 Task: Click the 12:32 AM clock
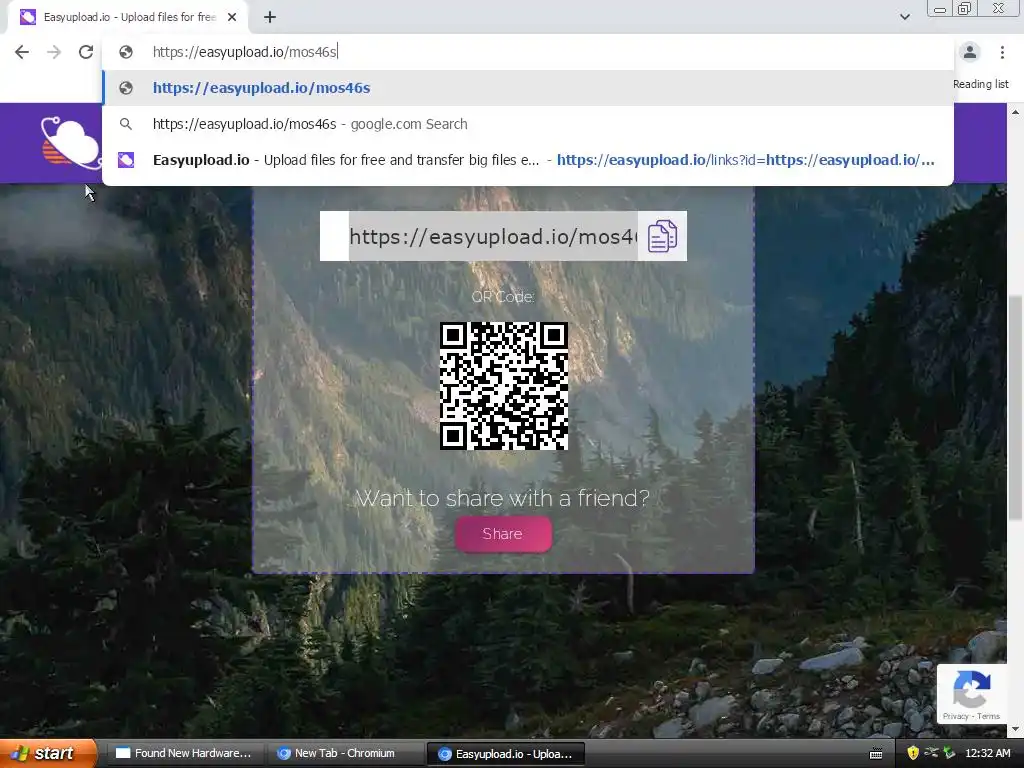(x=987, y=753)
